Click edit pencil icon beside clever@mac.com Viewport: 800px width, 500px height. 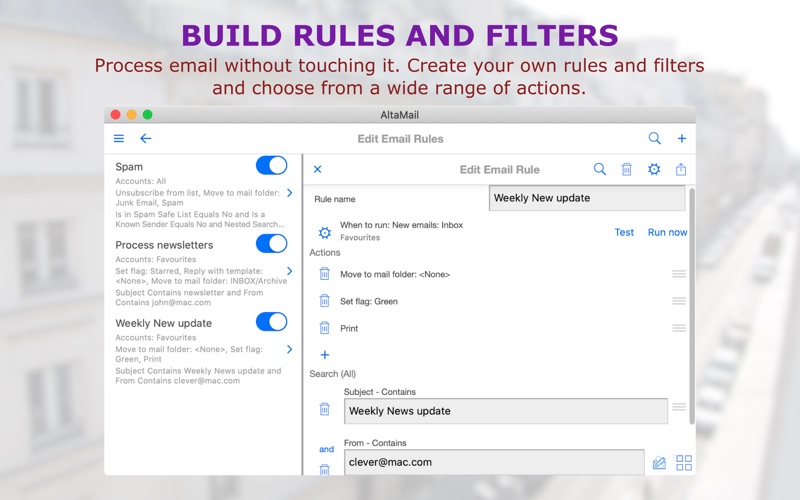point(659,463)
